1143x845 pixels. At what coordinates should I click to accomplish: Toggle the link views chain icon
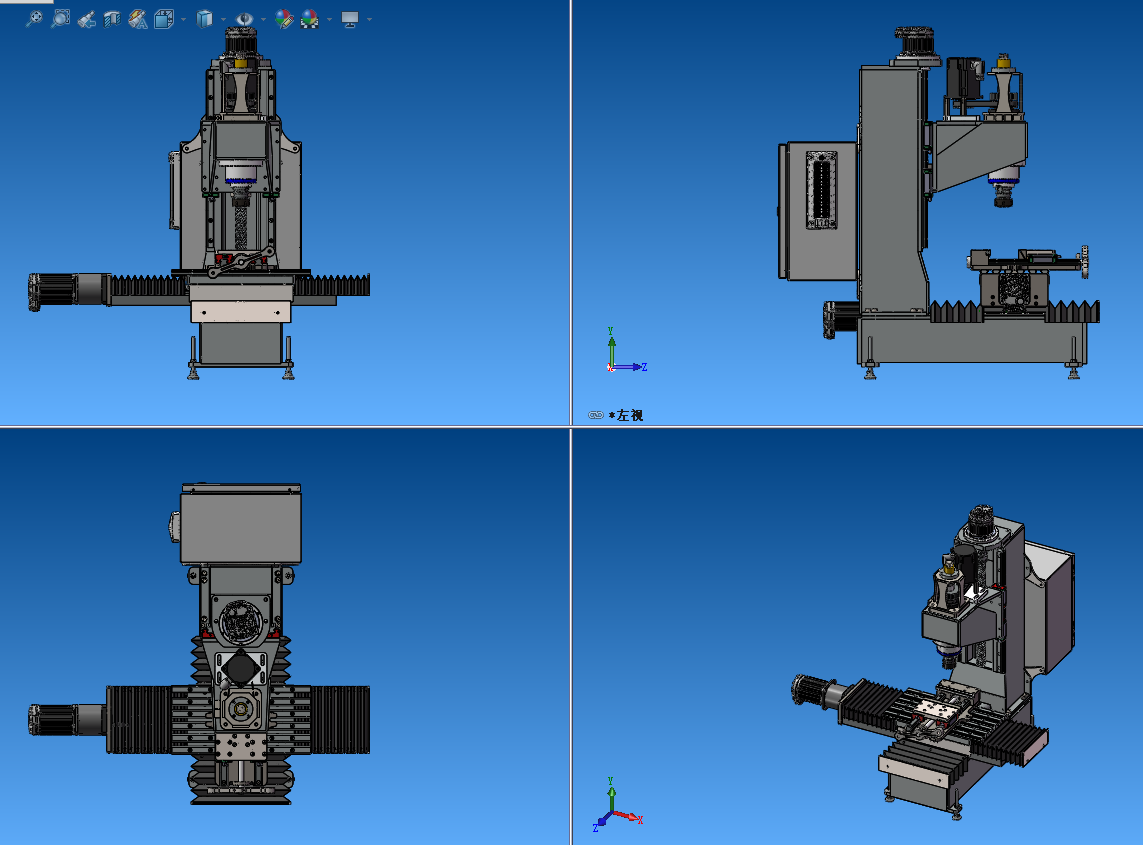596,415
